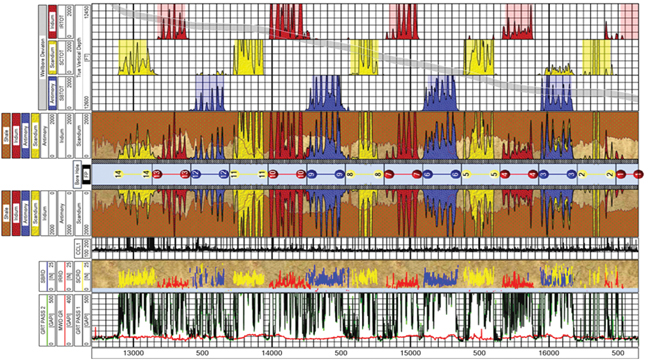This screenshot has height=360, width=650.
Task: Click the Indium swatch in lower formation legend
Action: coord(16,213)
